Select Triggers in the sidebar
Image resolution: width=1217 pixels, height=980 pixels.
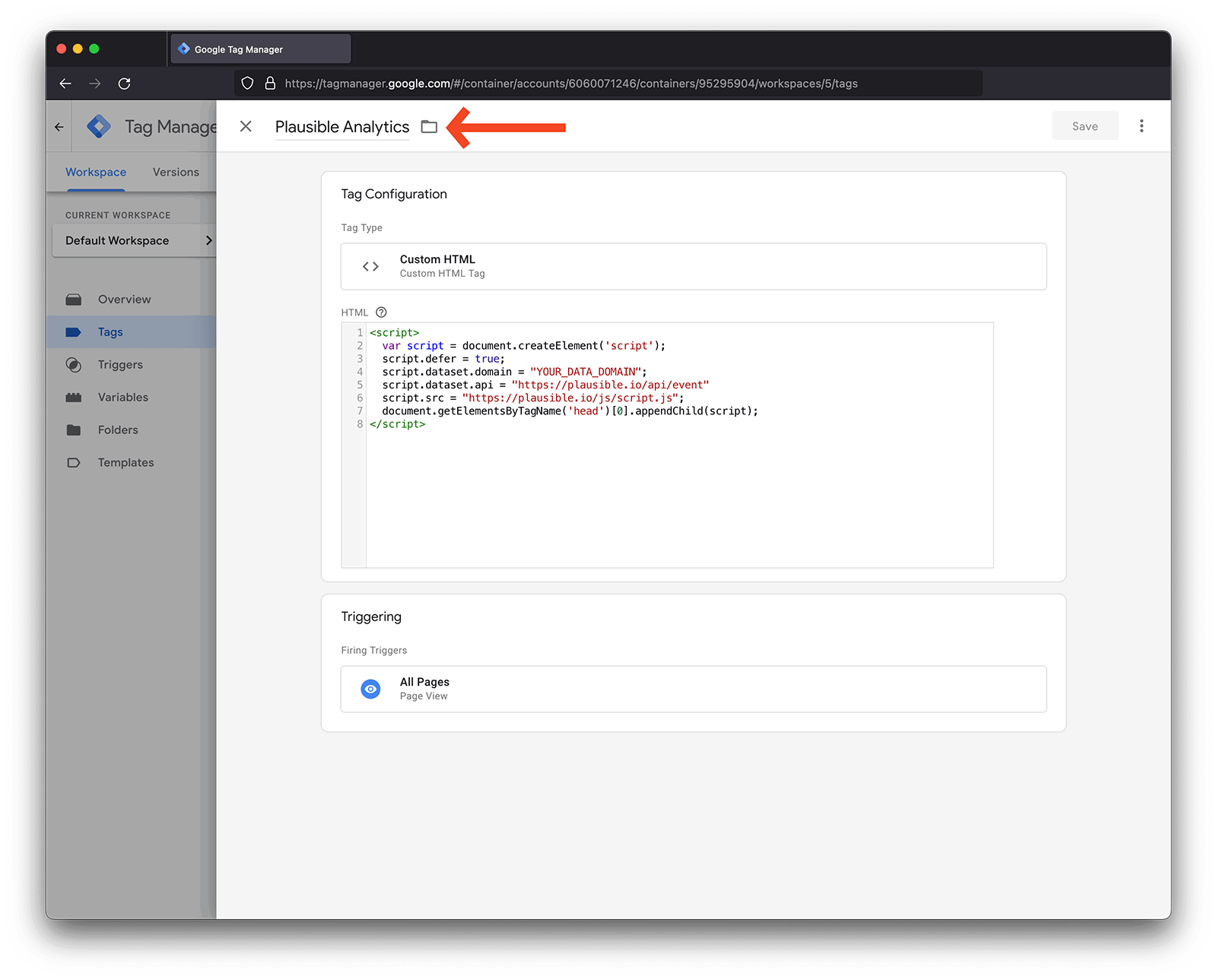119,364
